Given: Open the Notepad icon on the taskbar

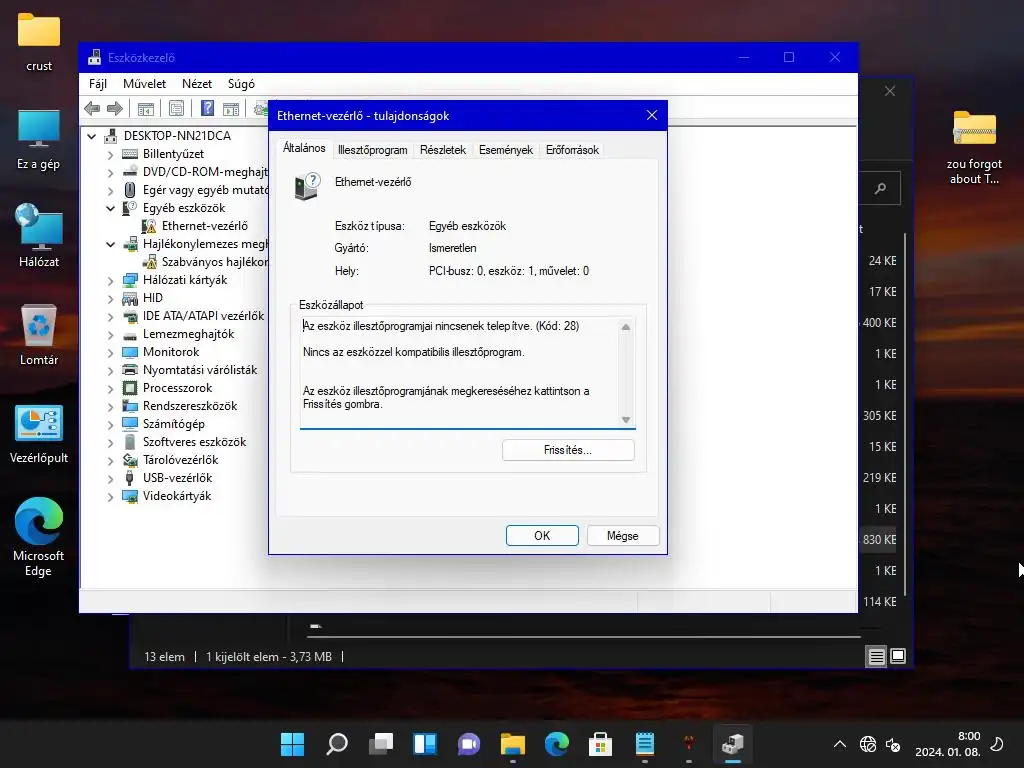Looking at the screenshot, I should tap(645, 744).
